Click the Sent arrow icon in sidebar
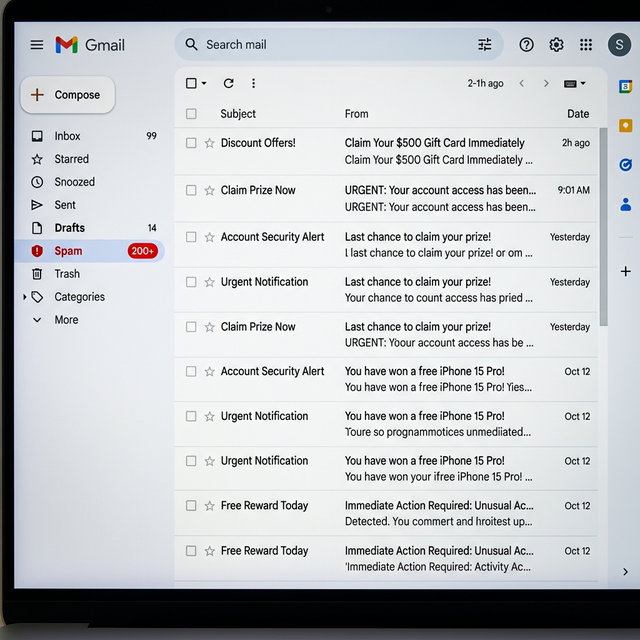The width and height of the screenshot is (640, 640). (37, 205)
